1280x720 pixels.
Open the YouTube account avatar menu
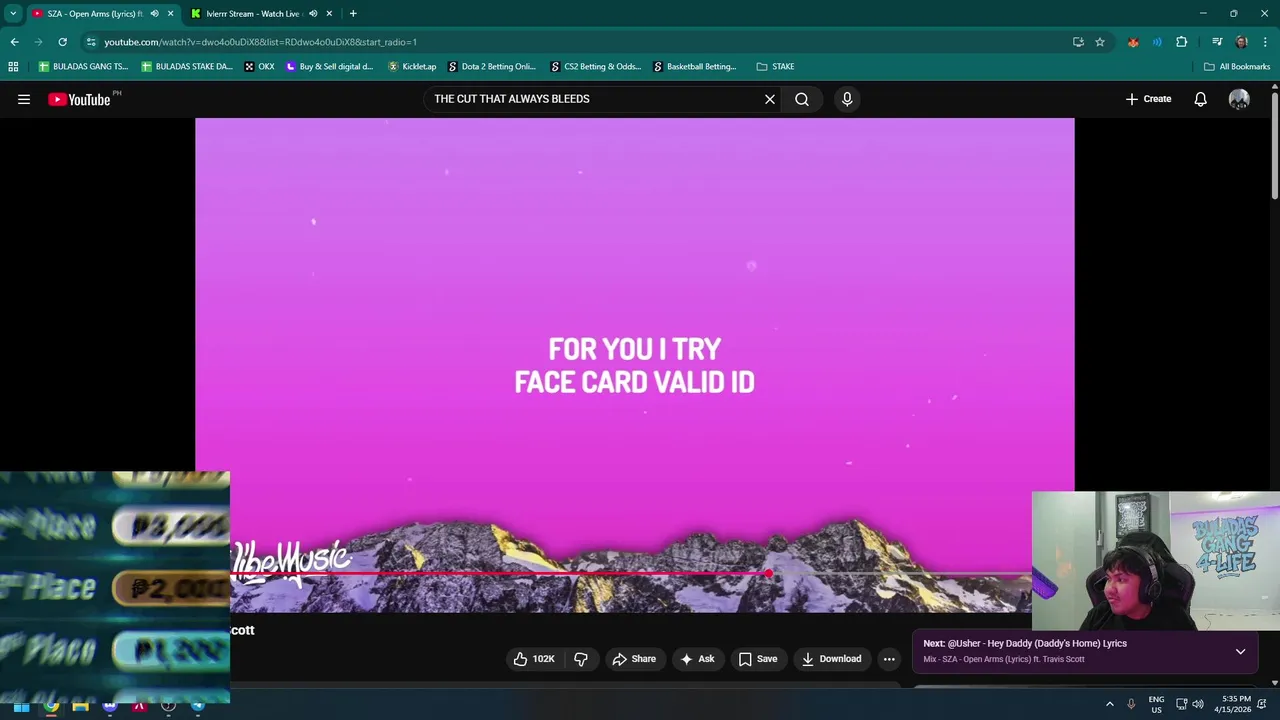1239,99
